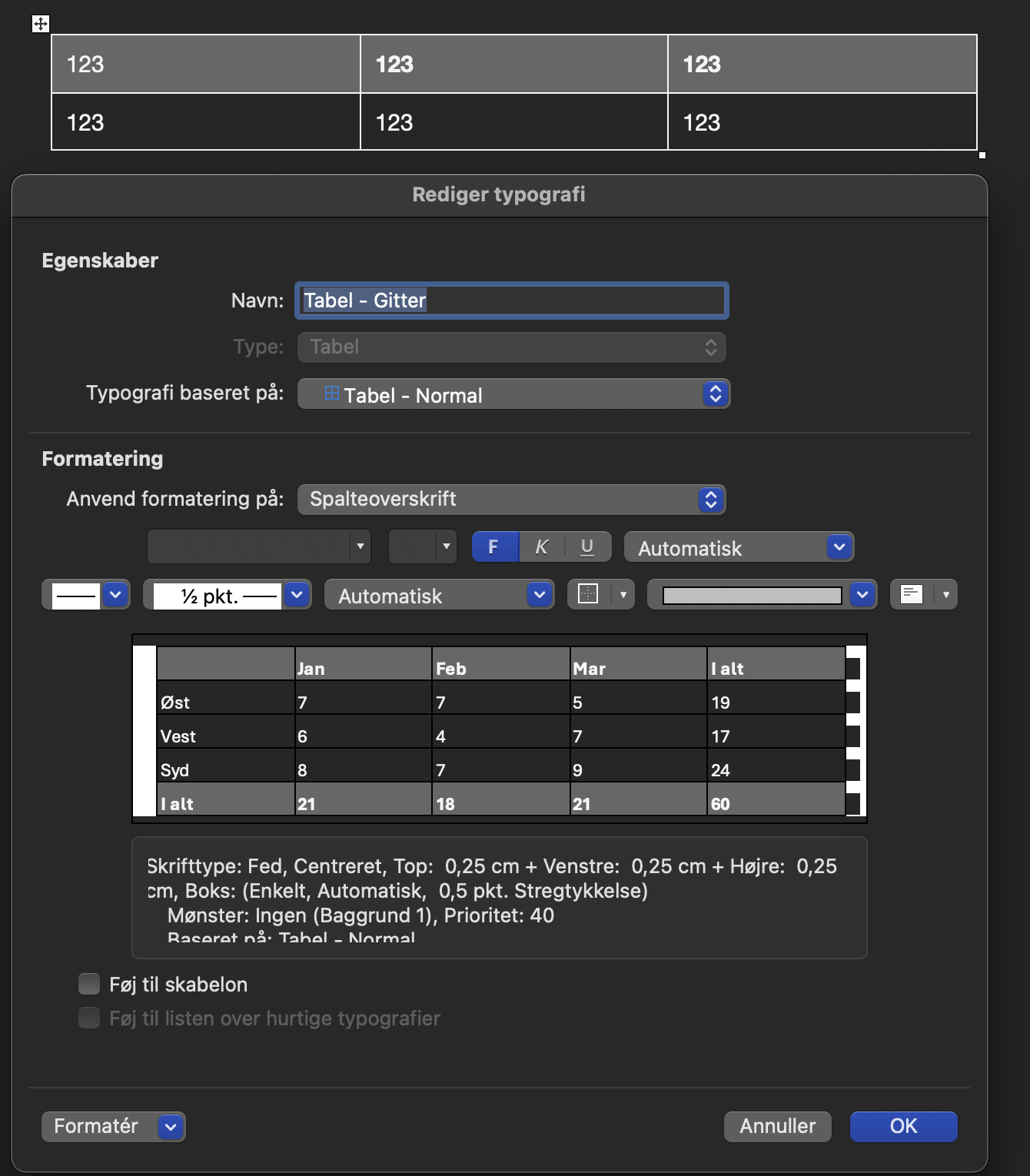
Task: Apply underline formatting (U)
Action: tap(586, 546)
